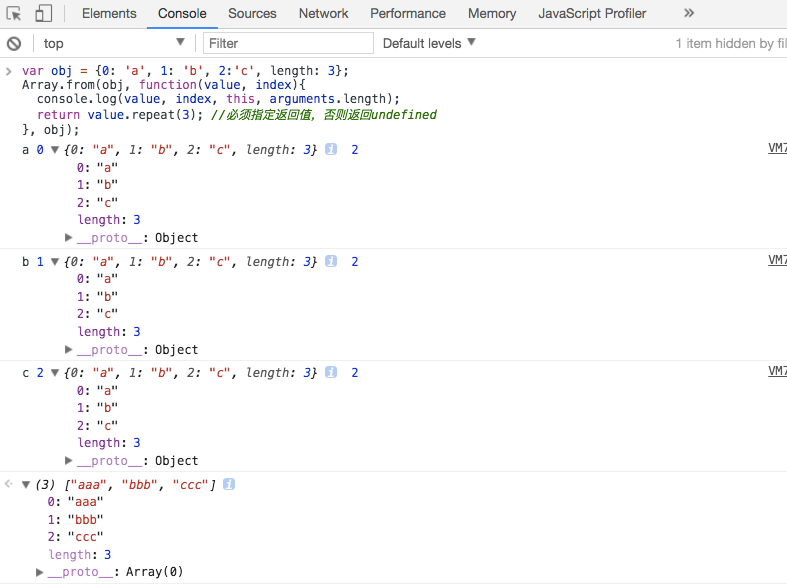Open the Network tab
This screenshot has height=585, width=787.
pos(323,14)
